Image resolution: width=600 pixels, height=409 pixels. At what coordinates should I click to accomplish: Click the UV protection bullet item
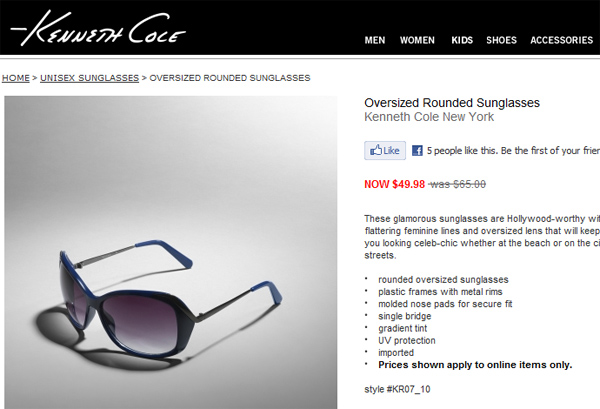tap(407, 341)
